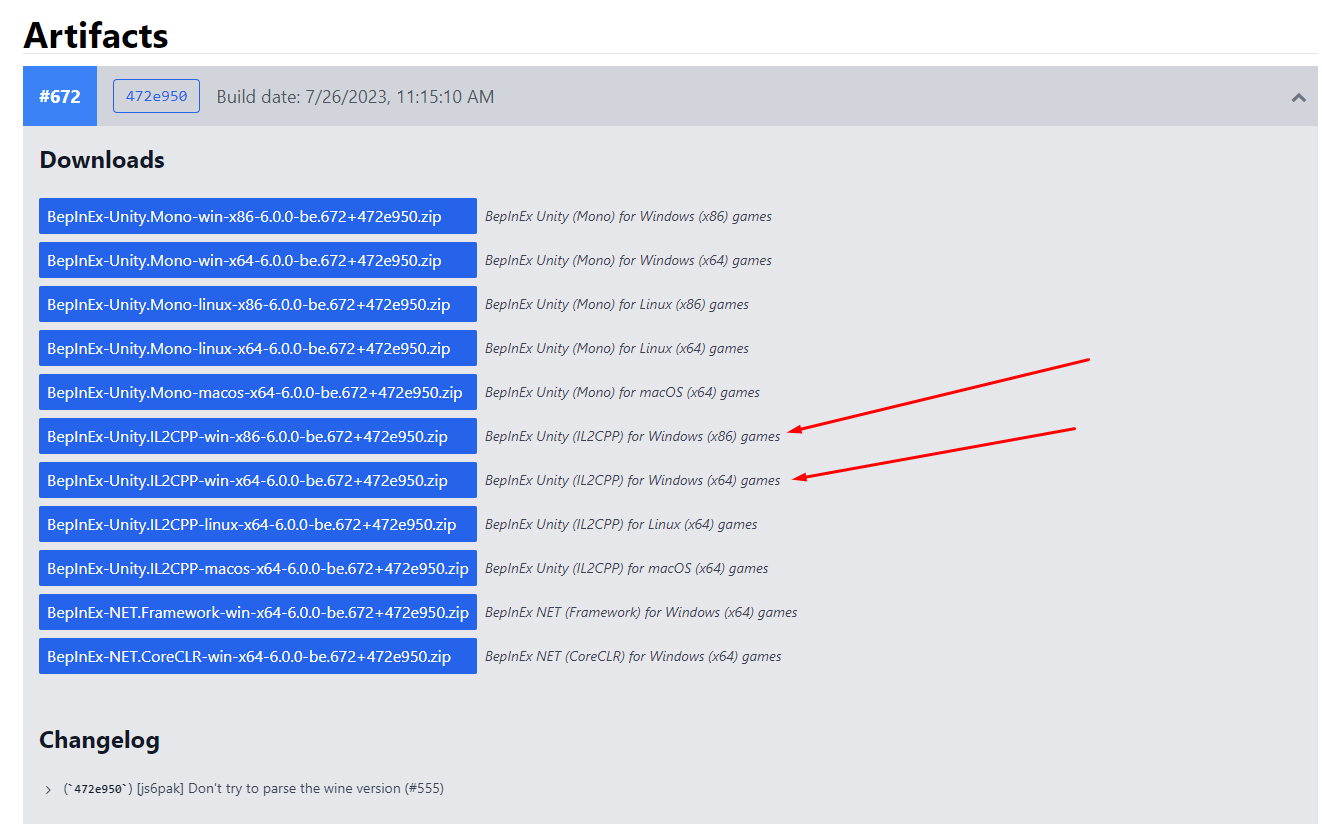Download BepInEx-Unity.IL2CPP-linux-x64 zip

[x=258, y=524]
